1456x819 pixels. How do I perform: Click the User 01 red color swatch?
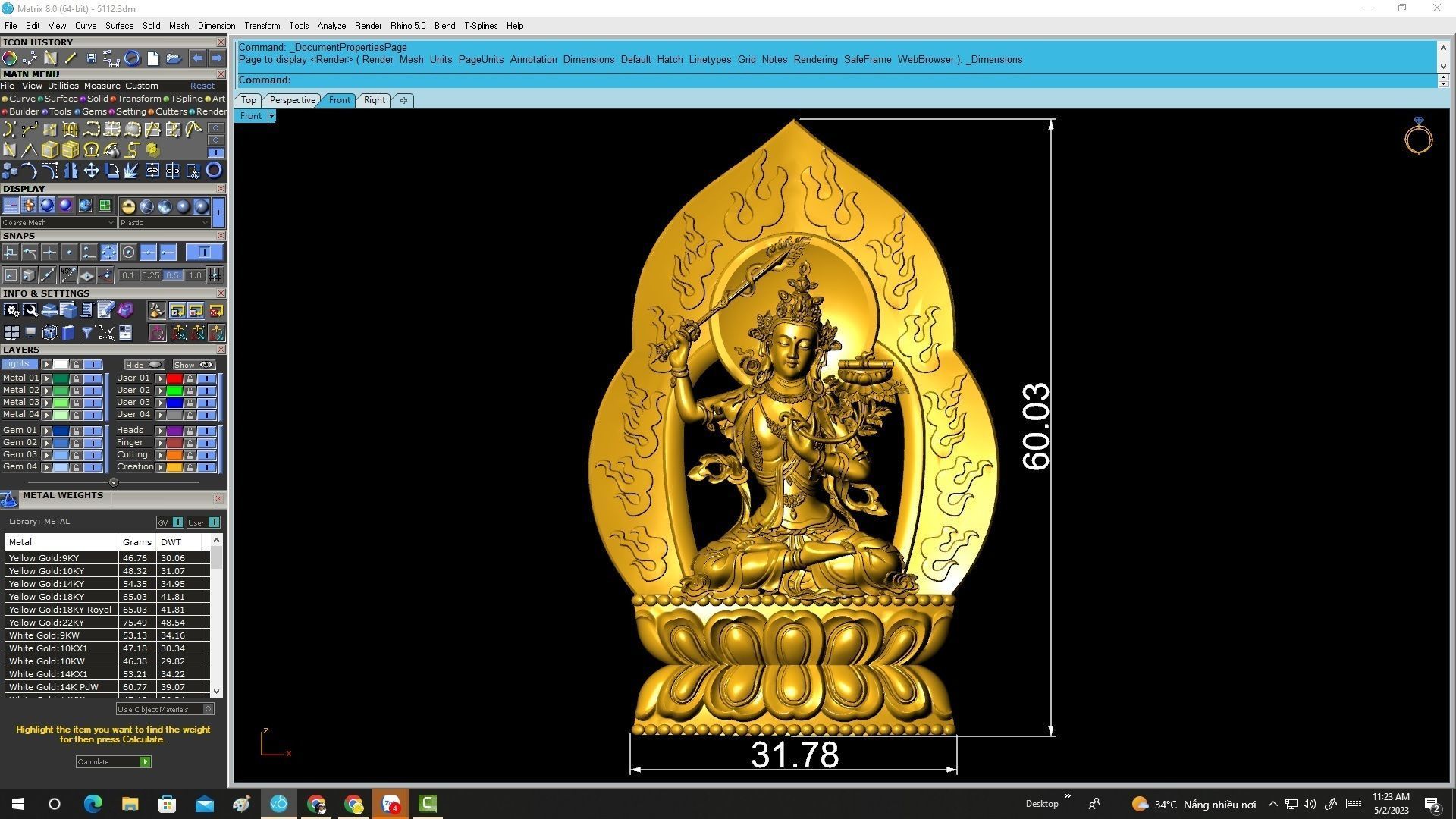(174, 378)
